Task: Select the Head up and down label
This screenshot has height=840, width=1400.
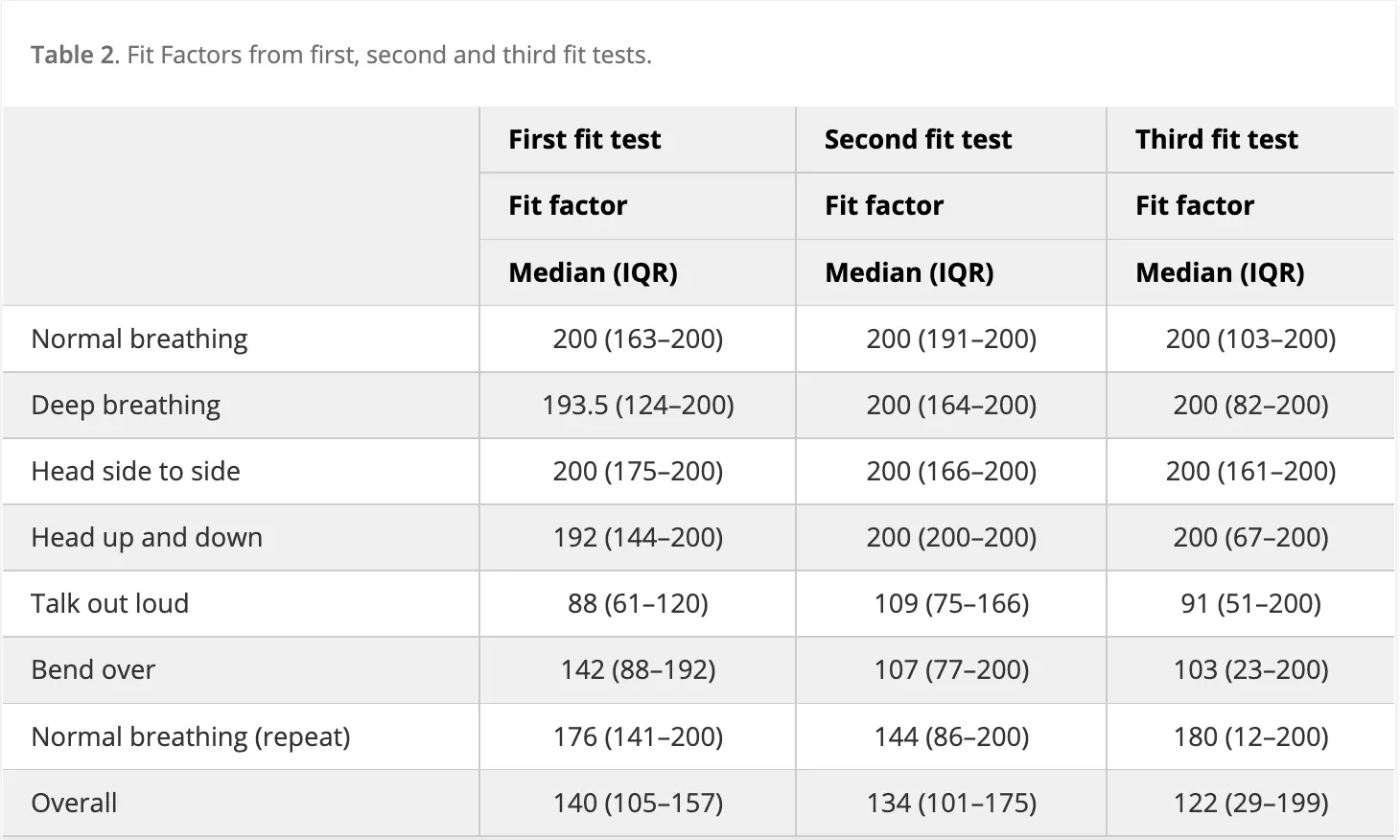Action: pyautogui.click(x=147, y=537)
